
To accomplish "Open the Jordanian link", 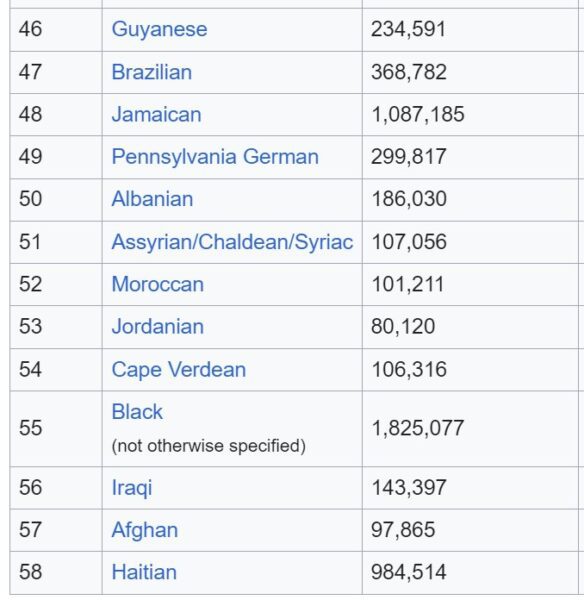I will pos(158,326).
